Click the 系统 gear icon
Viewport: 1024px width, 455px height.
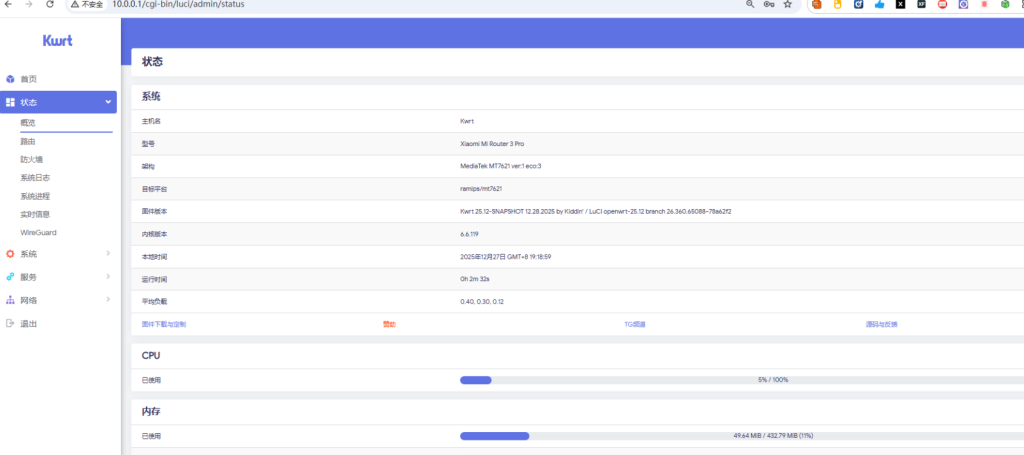(10, 254)
